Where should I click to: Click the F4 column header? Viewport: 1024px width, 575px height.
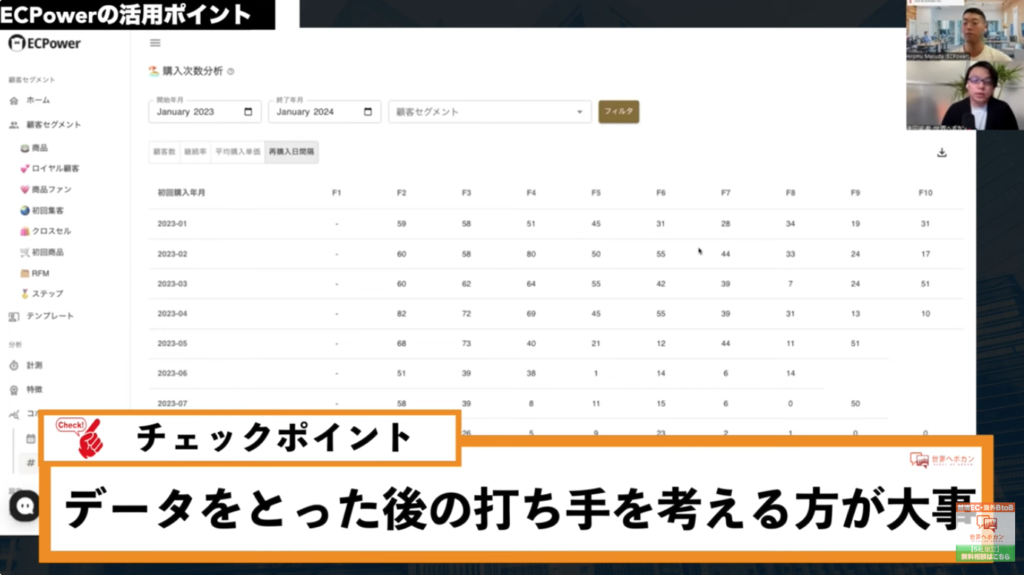pos(531,193)
